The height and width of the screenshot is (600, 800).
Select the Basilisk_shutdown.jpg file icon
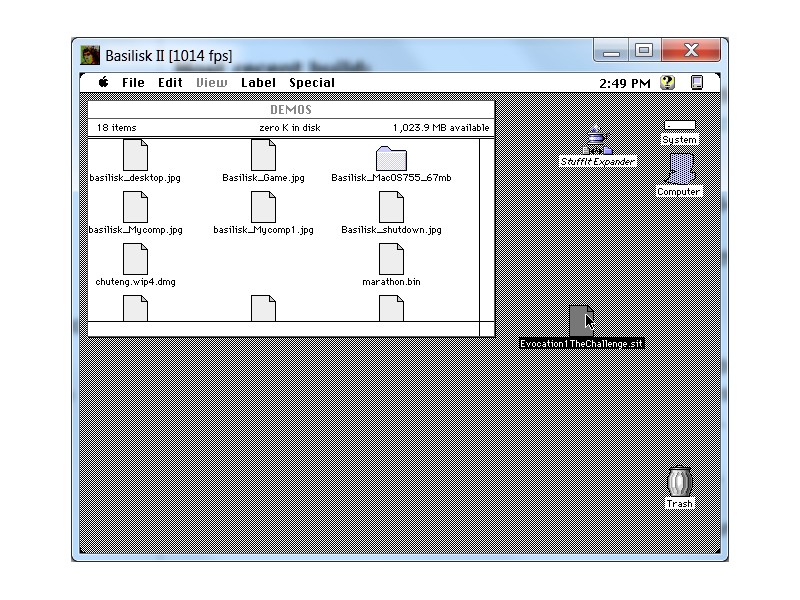[391, 207]
